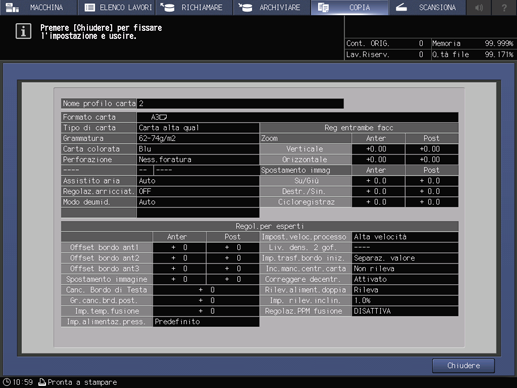Click Impost. veloc. processo Alta velocità value
Viewport: 517px width, 388px height.
pos(405,237)
